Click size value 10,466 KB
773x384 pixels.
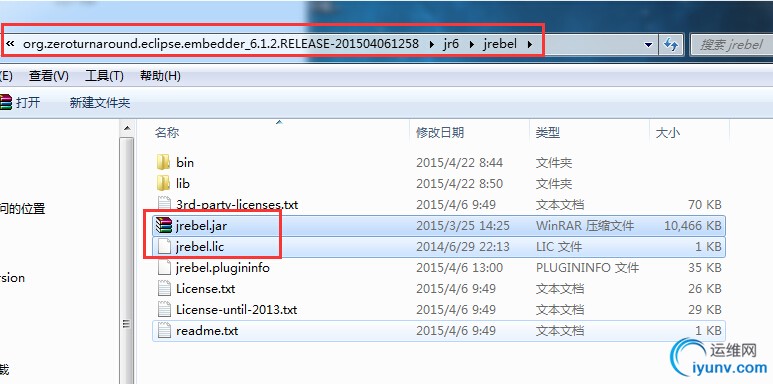point(693,226)
